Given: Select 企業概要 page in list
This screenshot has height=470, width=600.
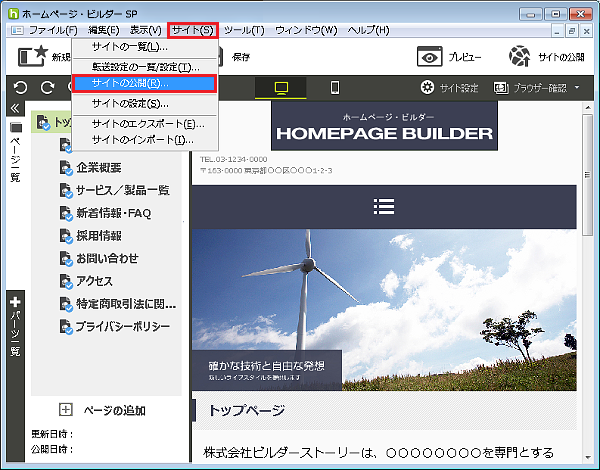Looking at the screenshot, I should click(x=99, y=168).
